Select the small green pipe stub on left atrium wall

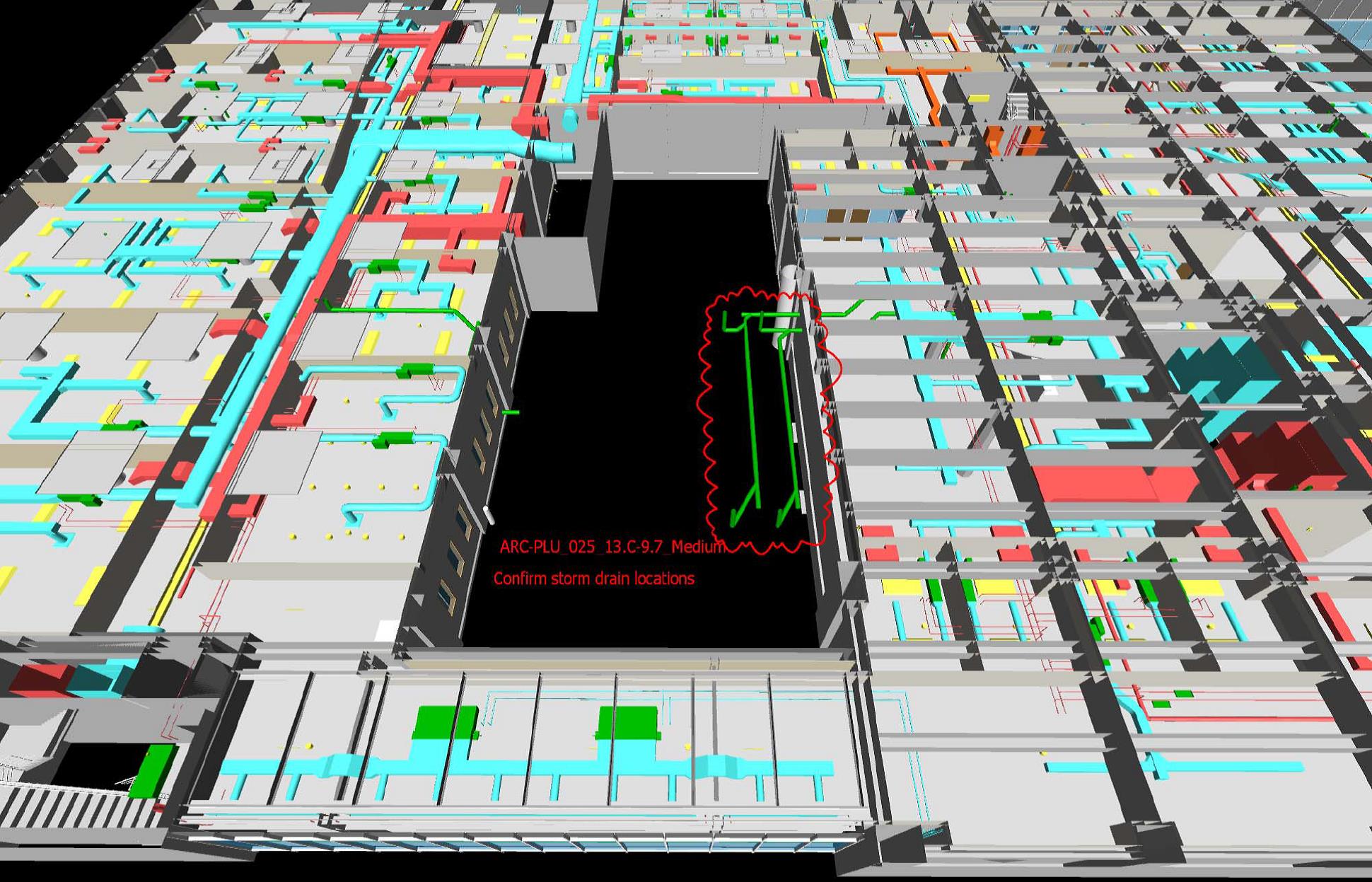tap(511, 412)
